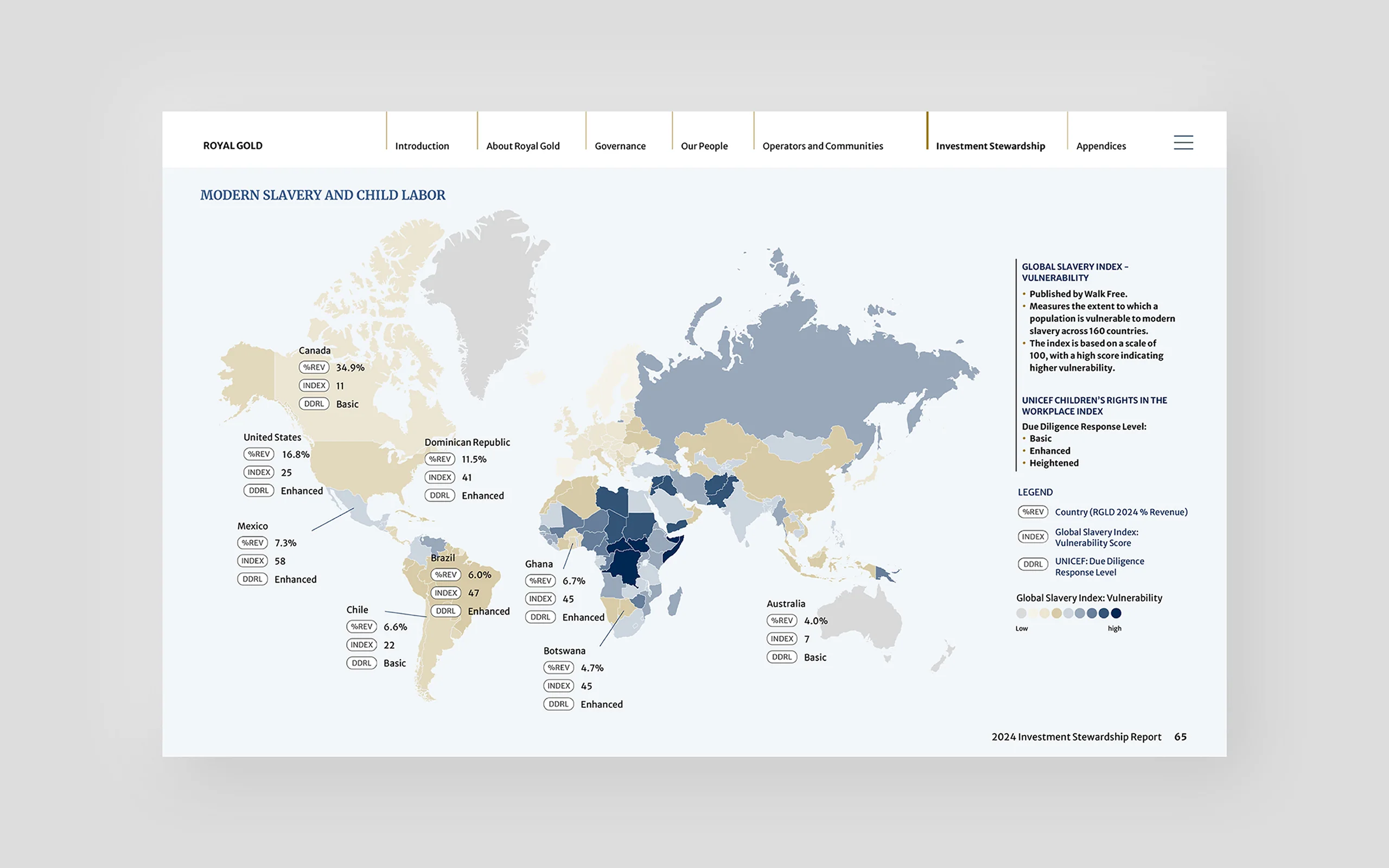This screenshot has width=1389, height=868.
Task: Click the INDEX badge under Mexico
Action: click(252, 561)
